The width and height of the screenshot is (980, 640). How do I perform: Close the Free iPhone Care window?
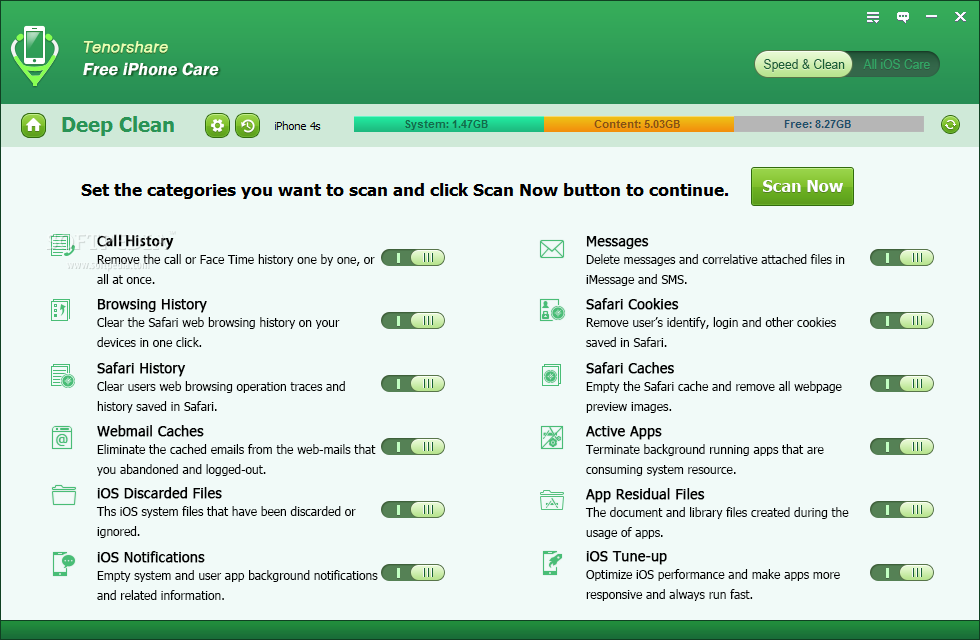pos(961,17)
